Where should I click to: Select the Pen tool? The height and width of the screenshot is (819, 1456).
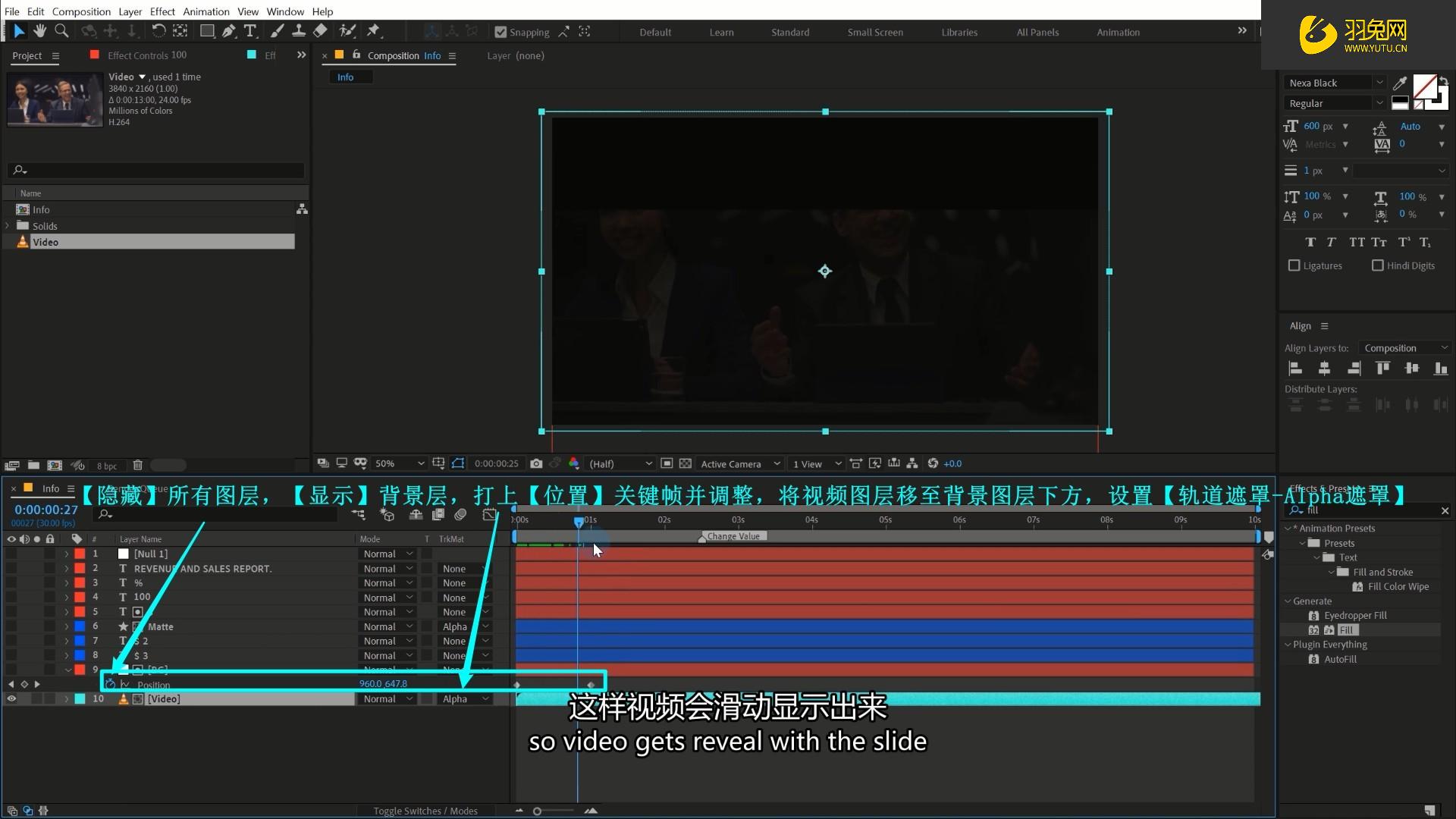point(228,31)
